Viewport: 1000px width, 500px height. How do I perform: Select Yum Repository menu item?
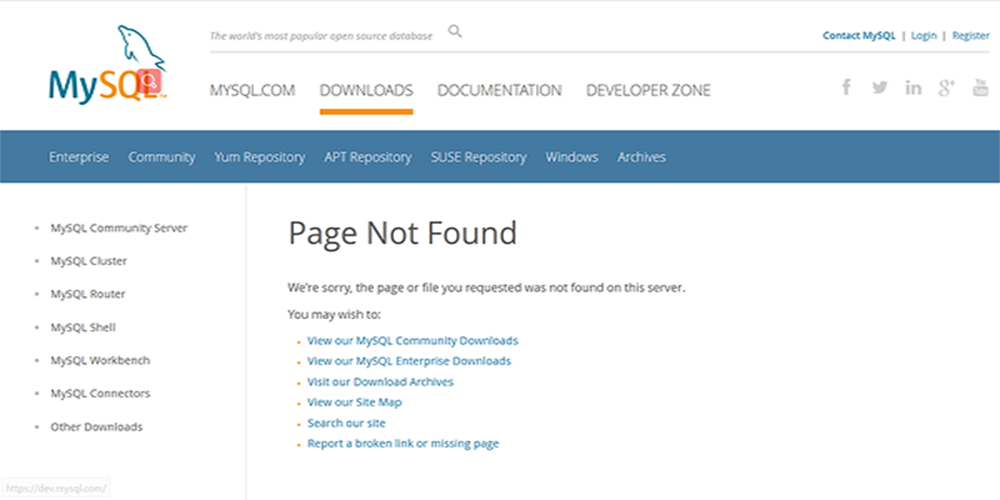click(260, 157)
